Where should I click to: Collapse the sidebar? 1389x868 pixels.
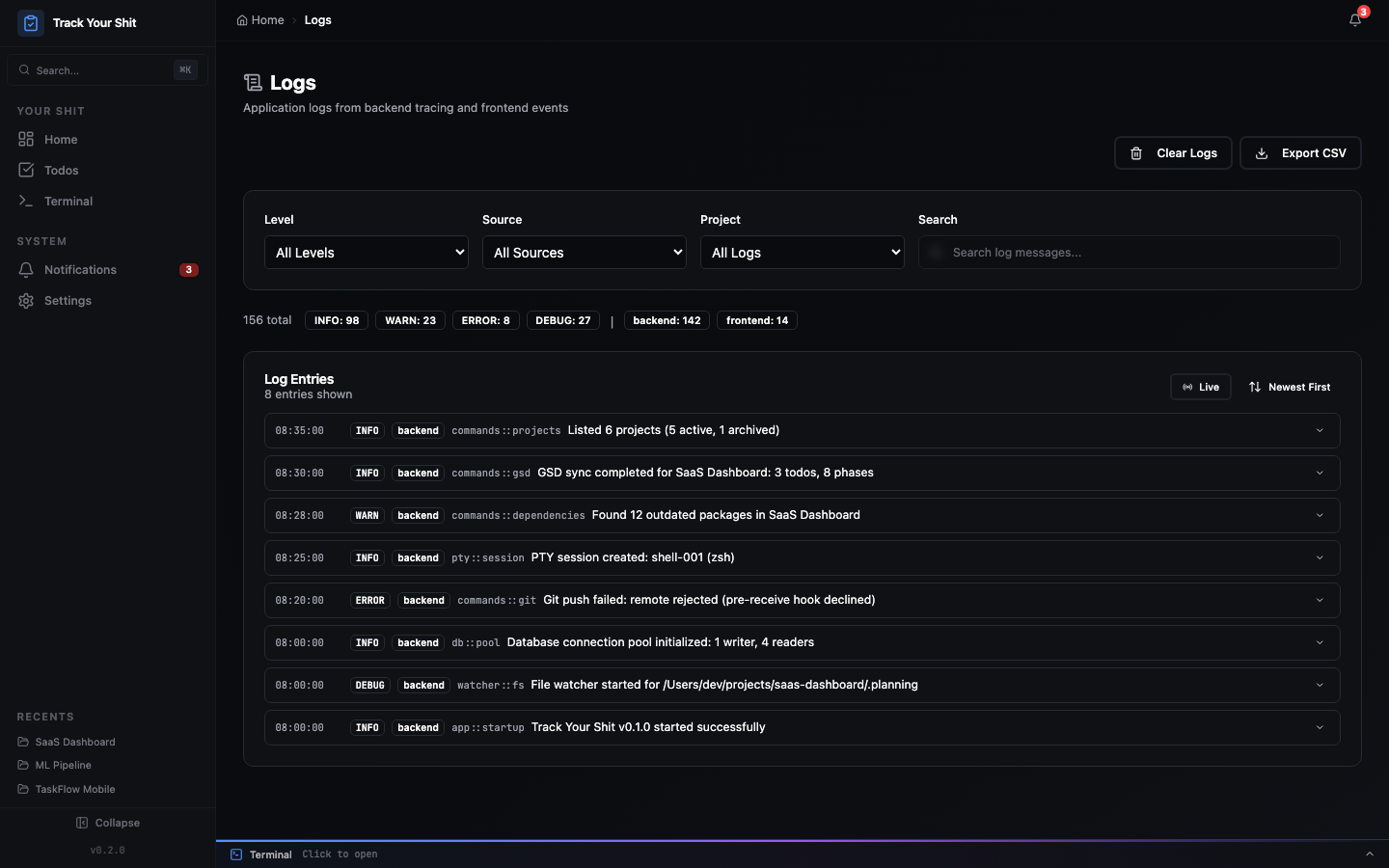pos(107,823)
